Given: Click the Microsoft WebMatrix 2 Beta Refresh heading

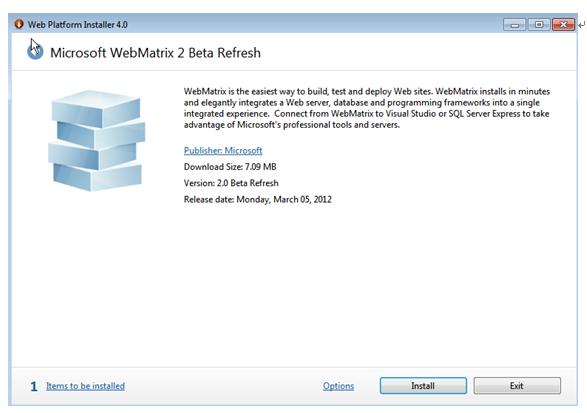Looking at the screenshot, I should [155, 53].
